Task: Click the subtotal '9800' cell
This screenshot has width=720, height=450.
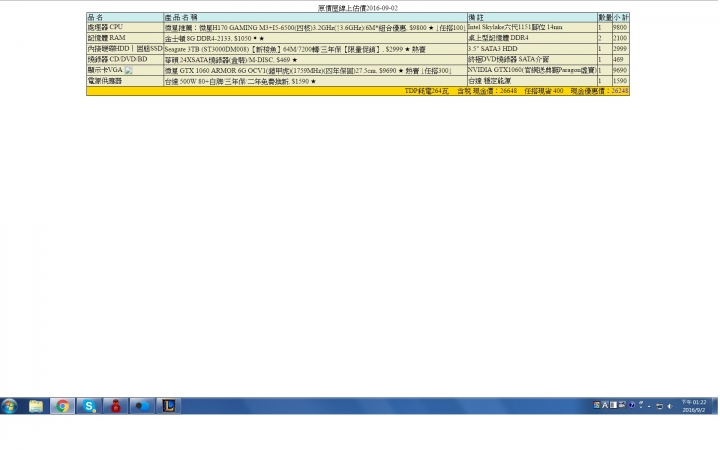Action: tap(620, 28)
